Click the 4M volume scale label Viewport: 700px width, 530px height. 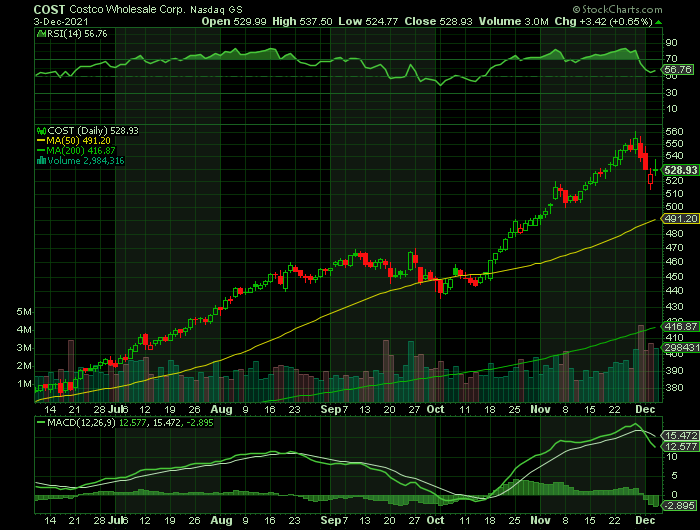(x=24, y=330)
